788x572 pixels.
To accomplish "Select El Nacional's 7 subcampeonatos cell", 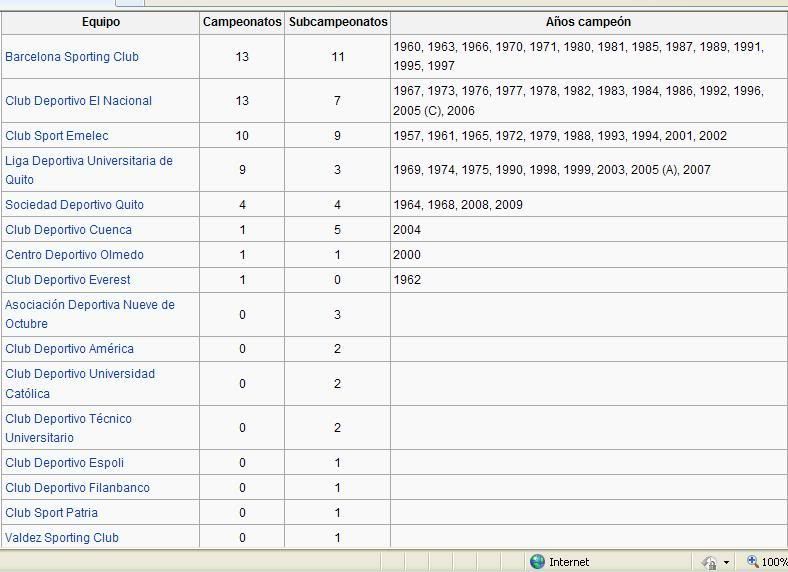I will coord(338,101).
